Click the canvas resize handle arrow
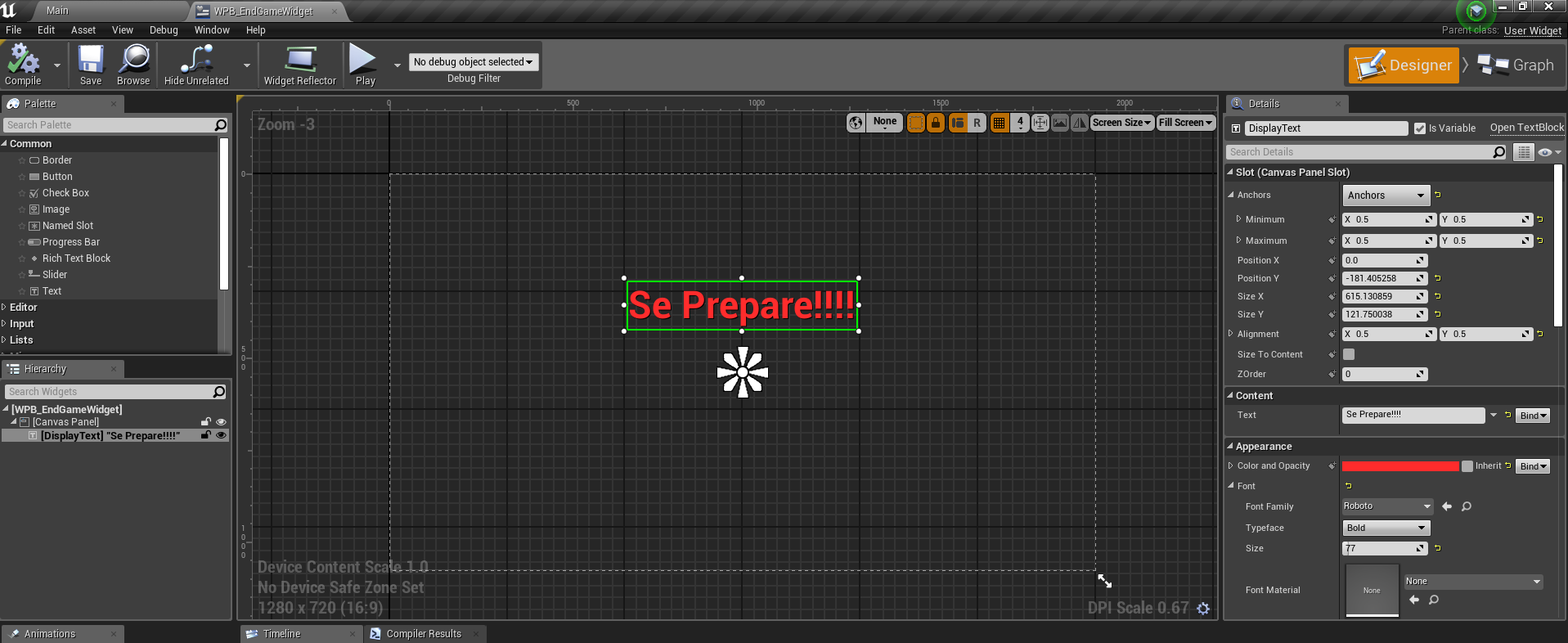The image size is (1568, 643). click(x=1104, y=581)
